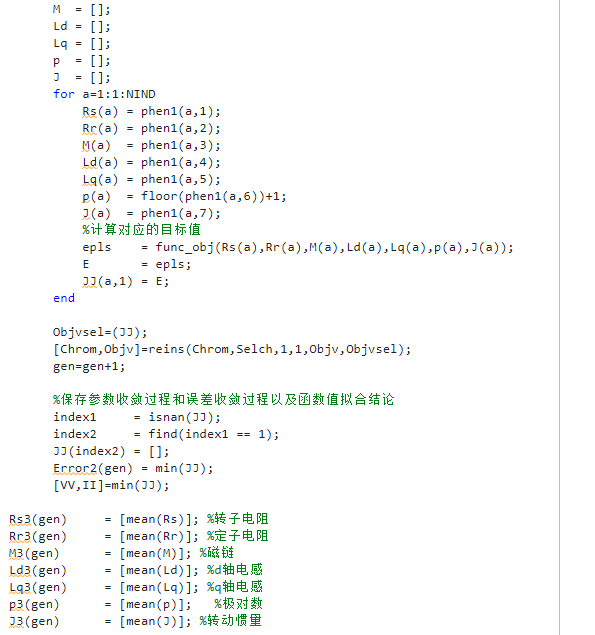Click the '[VV,II]=min(JJ);' line

point(111,486)
